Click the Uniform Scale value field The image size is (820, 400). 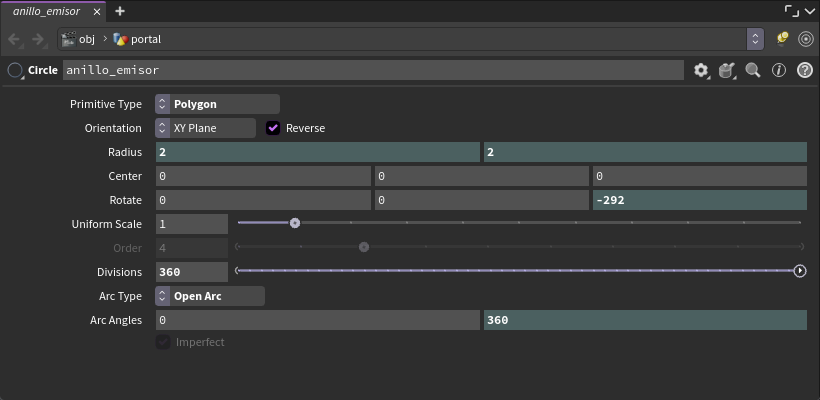192,224
